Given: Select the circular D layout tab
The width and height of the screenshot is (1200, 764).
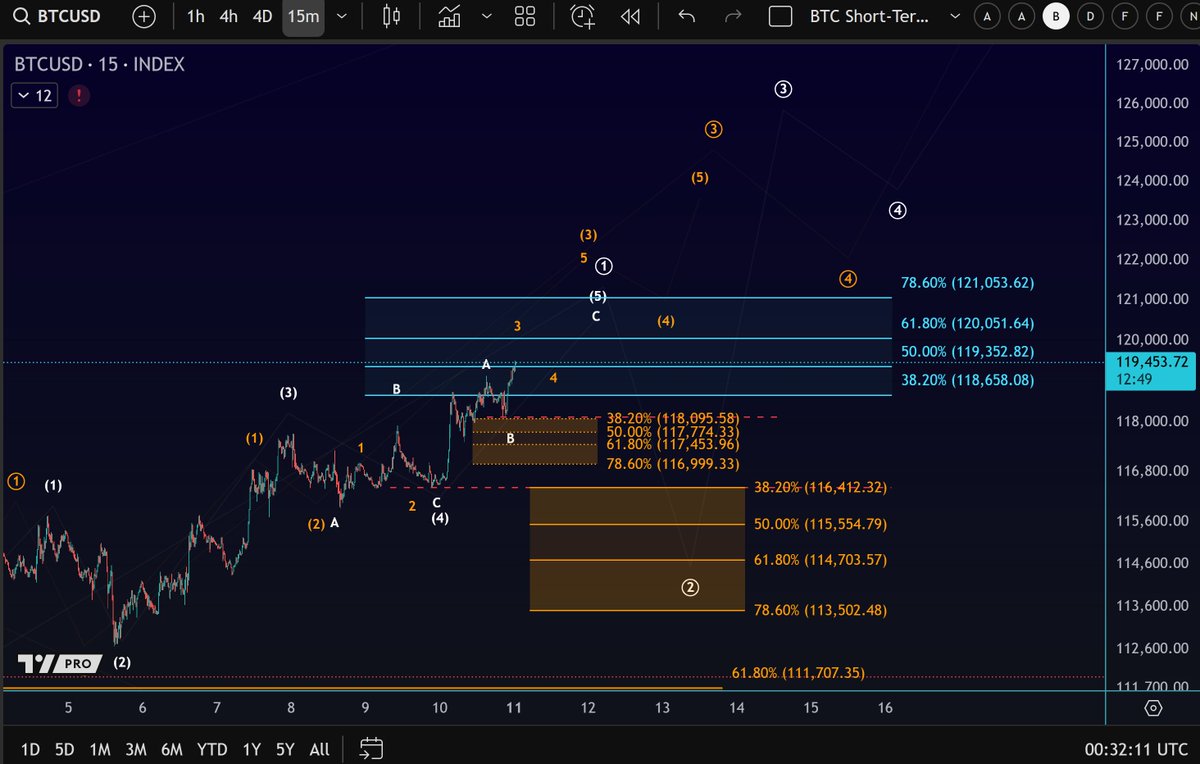Looking at the screenshot, I should pyautogui.click(x=1090, y=16).
